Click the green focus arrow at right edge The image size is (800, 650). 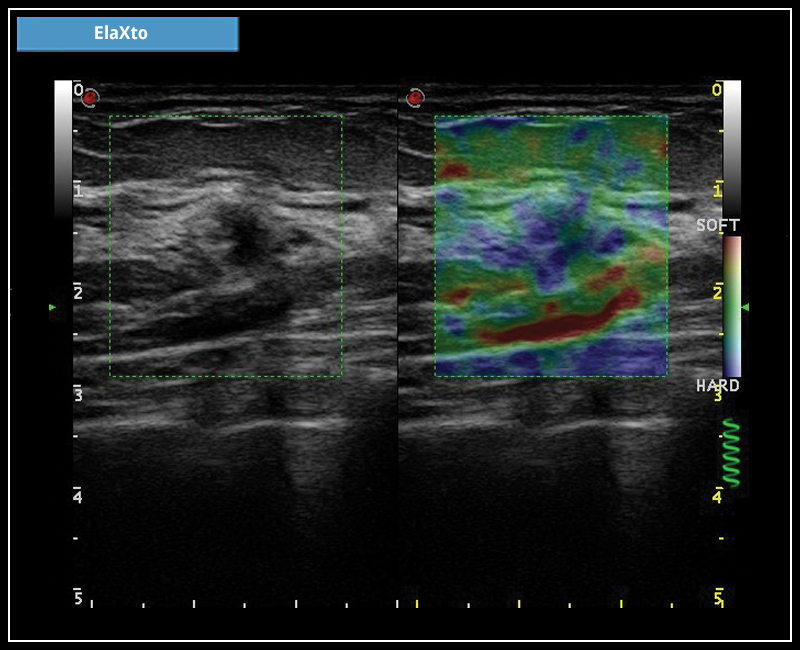pos(745,307)
